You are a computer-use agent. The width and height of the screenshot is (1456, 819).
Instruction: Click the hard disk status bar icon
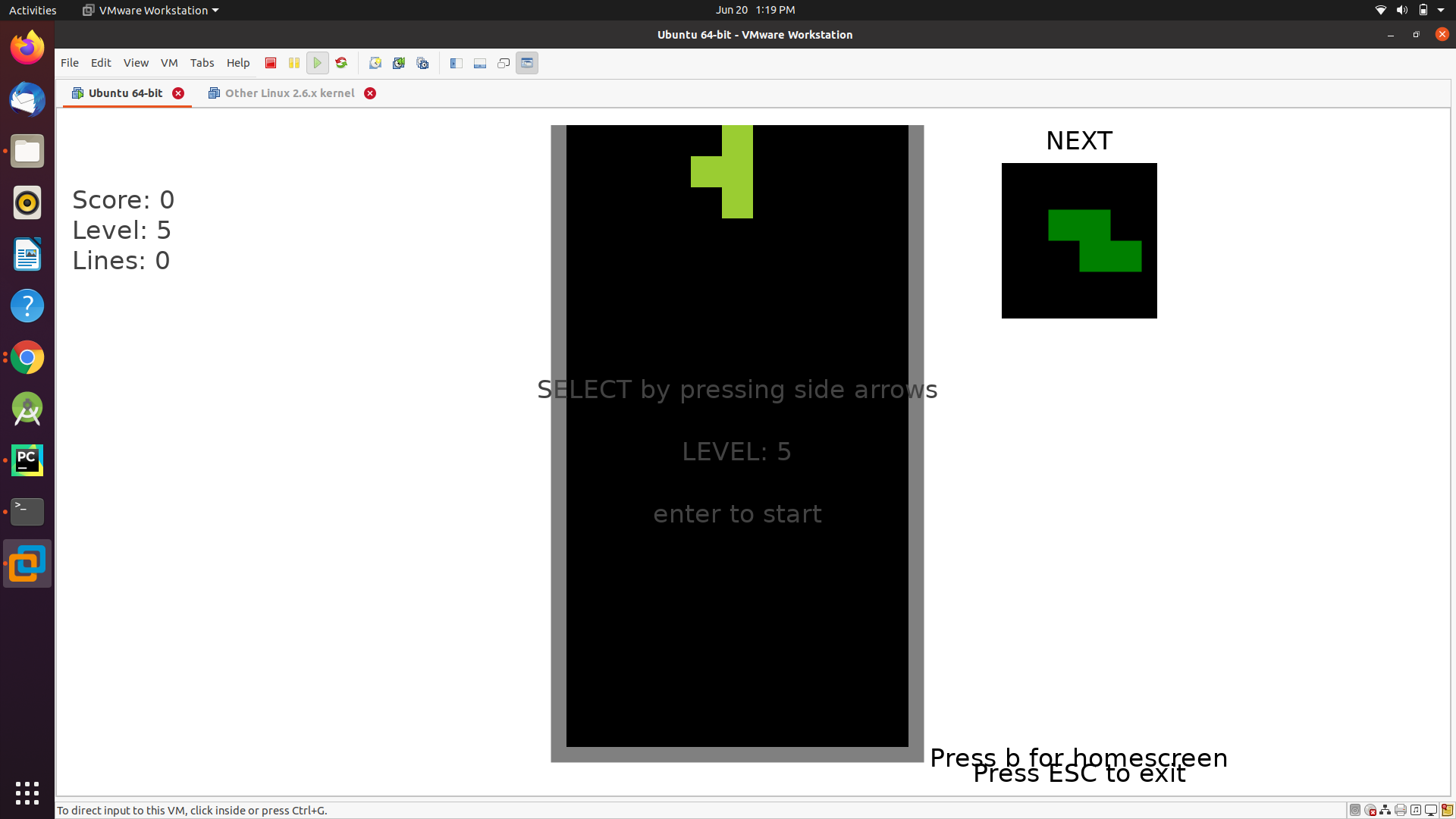[x=1355, y=810]
